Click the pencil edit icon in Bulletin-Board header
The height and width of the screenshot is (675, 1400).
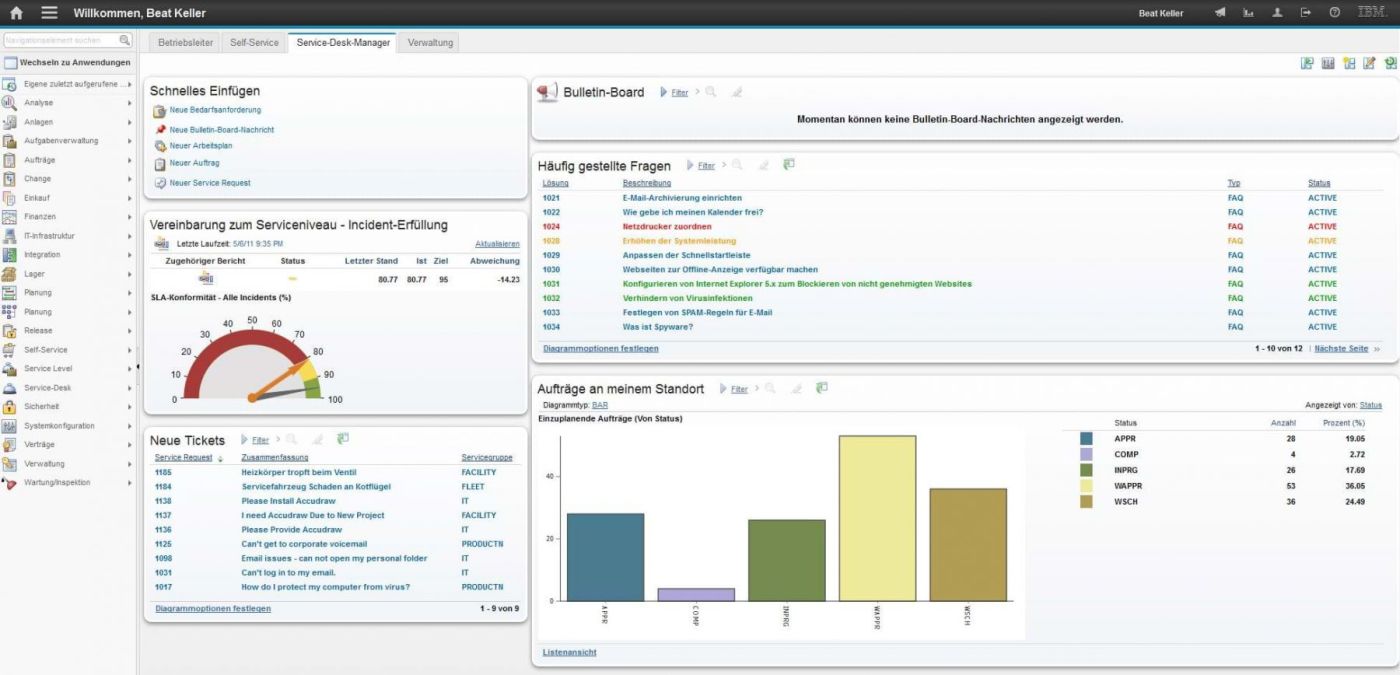coord(737,91)
